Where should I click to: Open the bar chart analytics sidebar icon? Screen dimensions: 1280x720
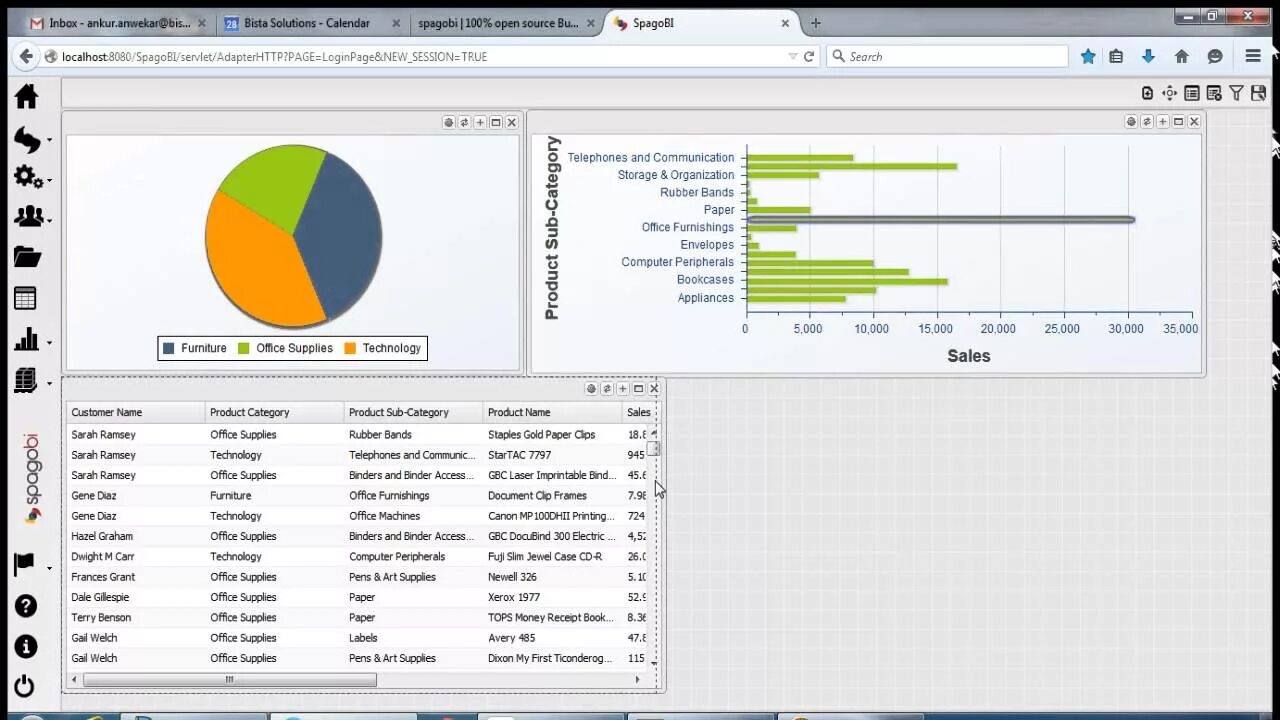tap(27, 339)
